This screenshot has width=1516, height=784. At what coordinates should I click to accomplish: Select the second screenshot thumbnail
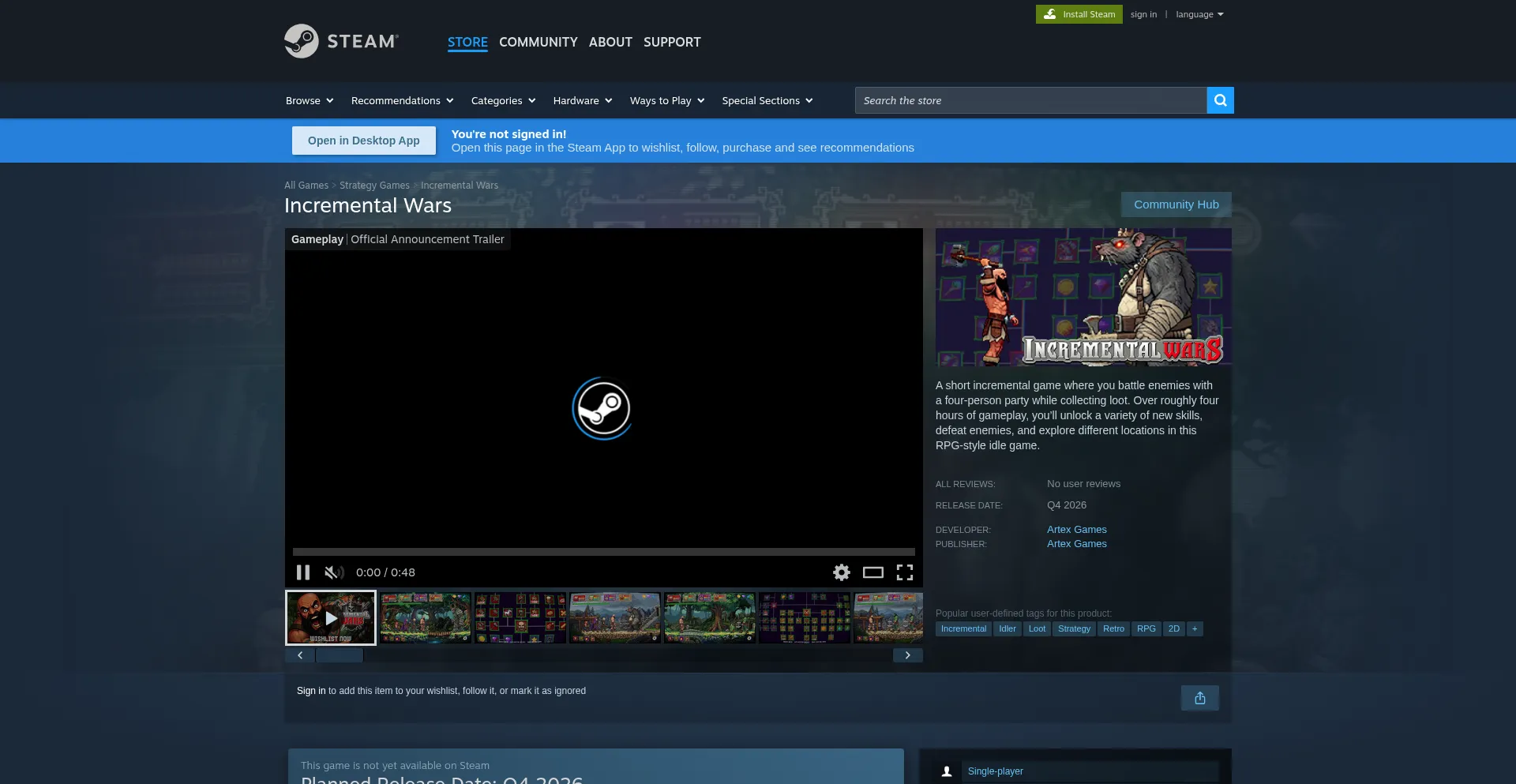[x=426, y=617]
